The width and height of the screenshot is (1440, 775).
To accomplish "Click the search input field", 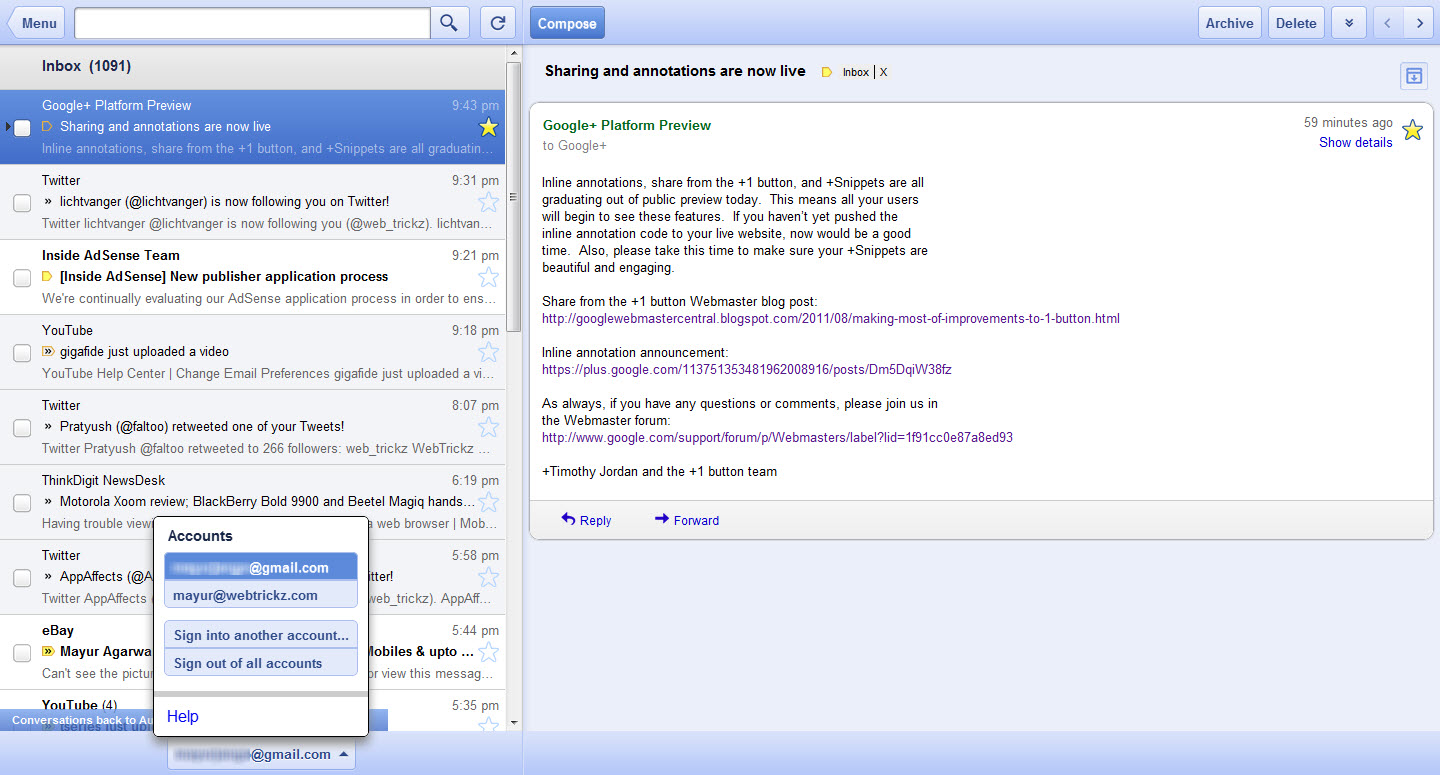I will (252, 23).
